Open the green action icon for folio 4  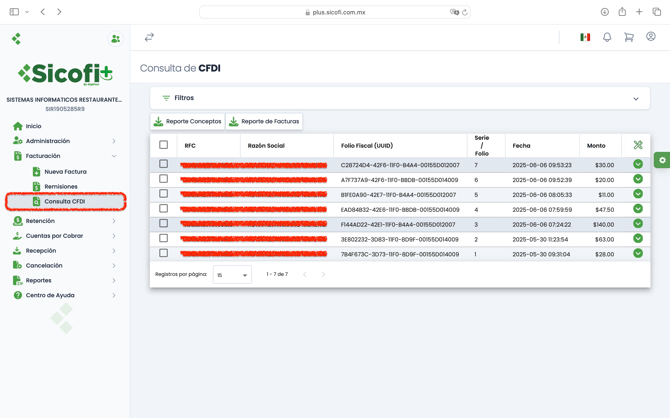click(638, 209)
